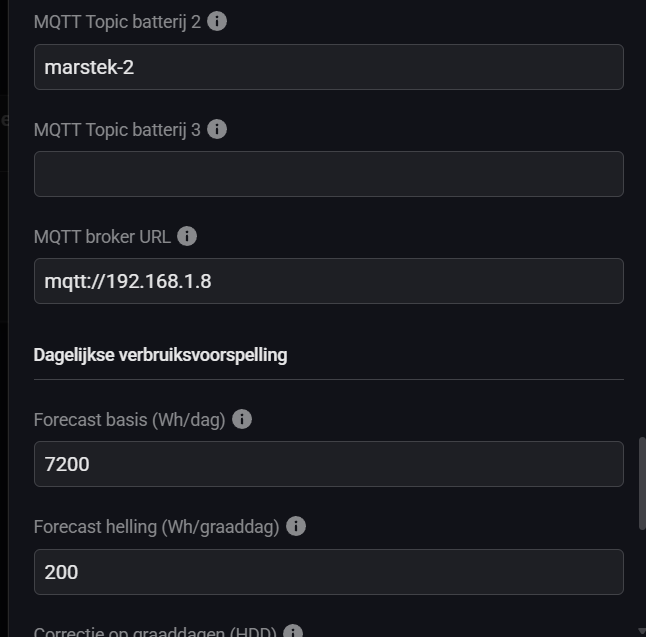Click the Forecast basis (Wh/dag) label
646x637 pixels.
point(129,419)
